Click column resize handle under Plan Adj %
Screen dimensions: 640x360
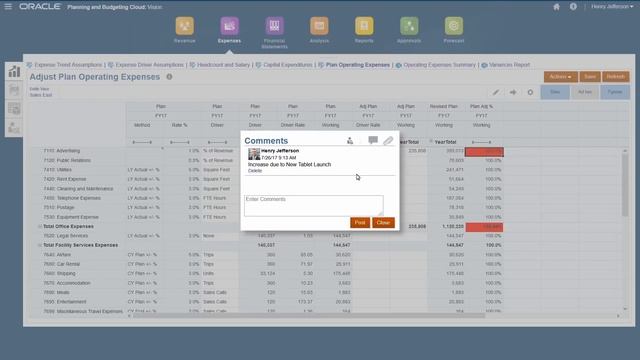tap(482, 142)
